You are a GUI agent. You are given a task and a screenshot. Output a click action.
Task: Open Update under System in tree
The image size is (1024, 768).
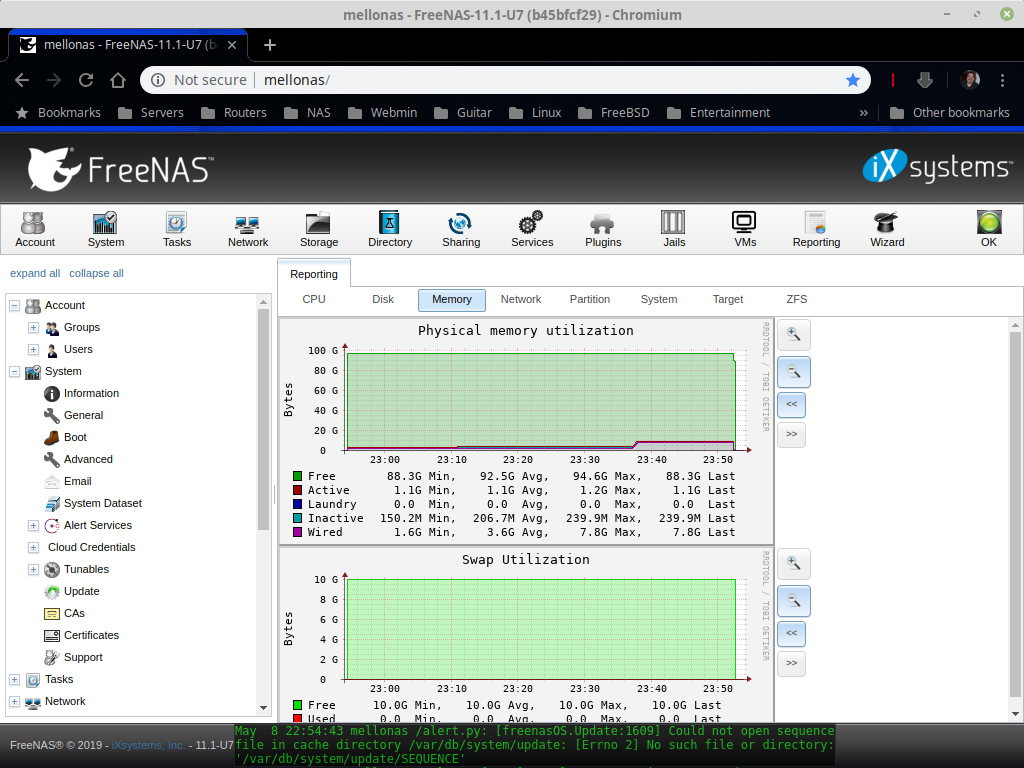[x=82, y=592]
